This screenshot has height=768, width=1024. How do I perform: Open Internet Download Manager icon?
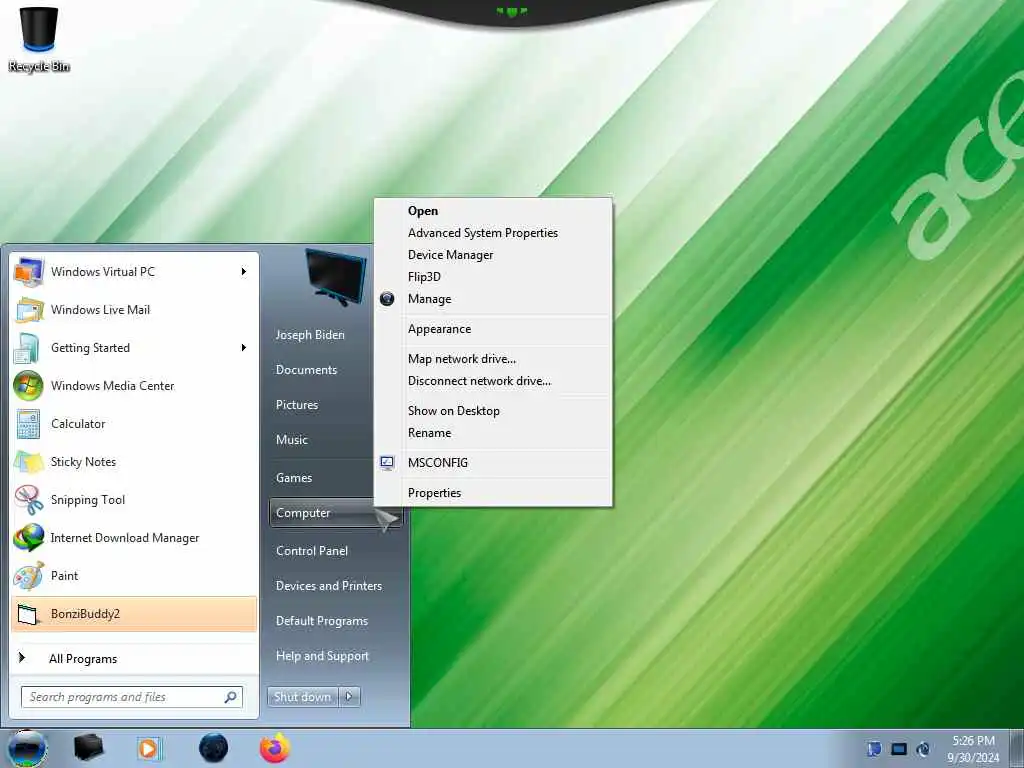[29, 537]
